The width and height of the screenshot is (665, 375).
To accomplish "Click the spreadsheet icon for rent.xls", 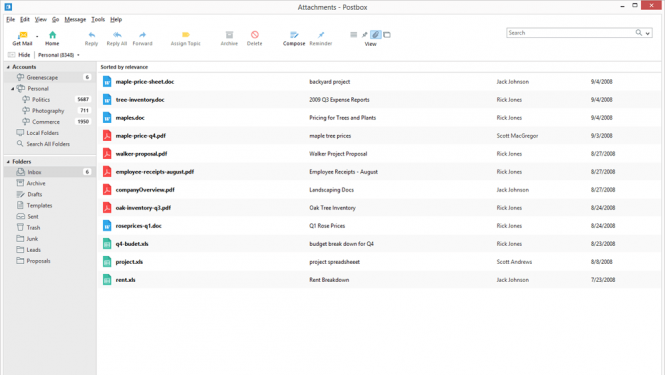I will 107,280.
